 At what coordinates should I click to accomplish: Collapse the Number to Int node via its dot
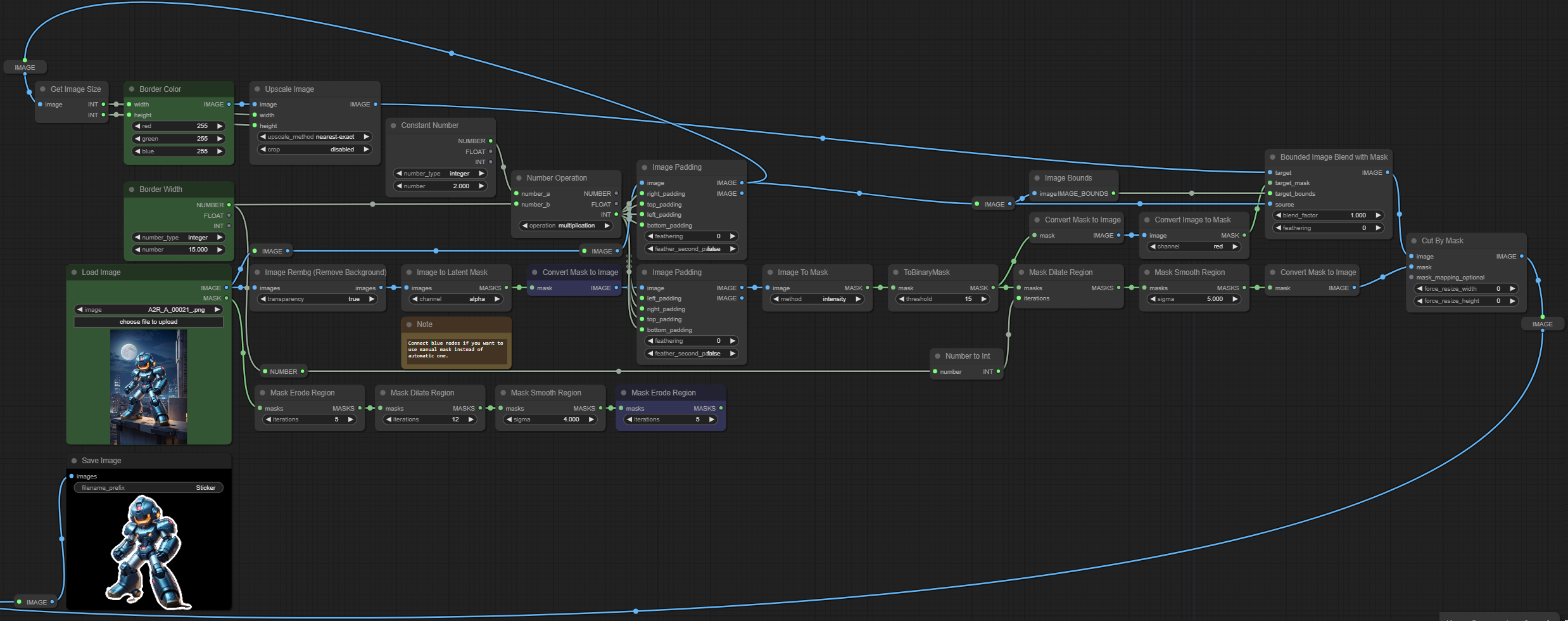click(938, 356)
